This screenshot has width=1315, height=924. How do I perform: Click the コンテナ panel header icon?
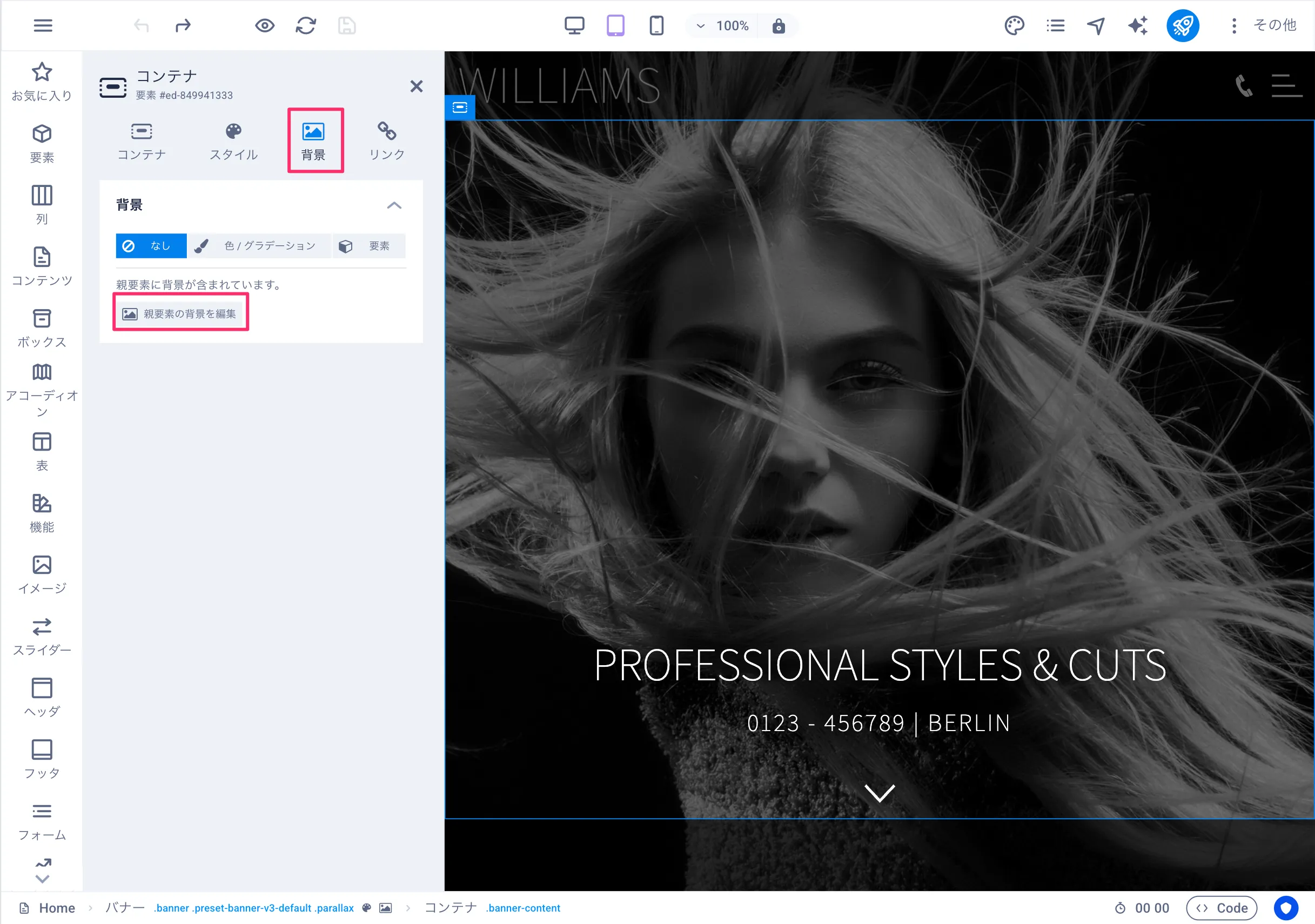pos(113,87)
